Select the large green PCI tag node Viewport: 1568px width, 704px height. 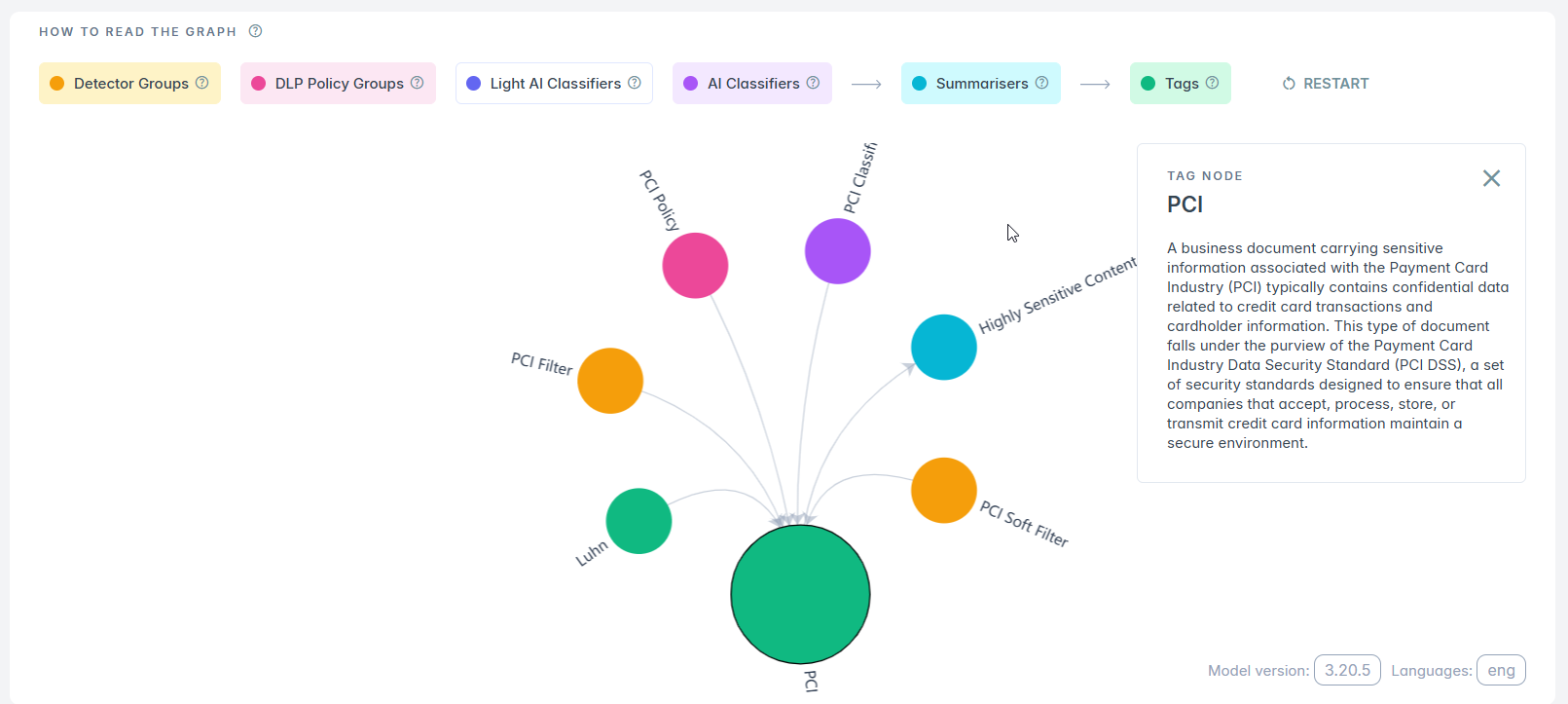tap(800, 594)
